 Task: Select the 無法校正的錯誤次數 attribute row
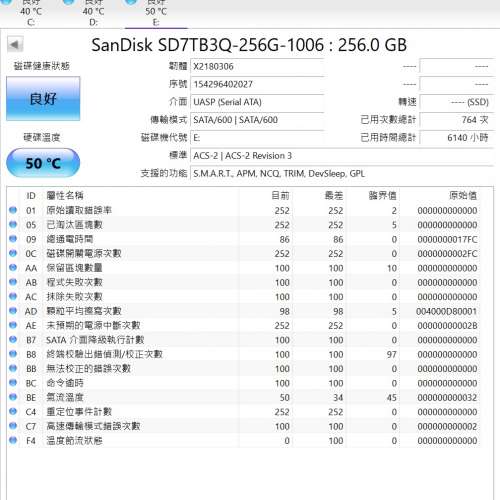pyautogui.click(x=243, y=368)
